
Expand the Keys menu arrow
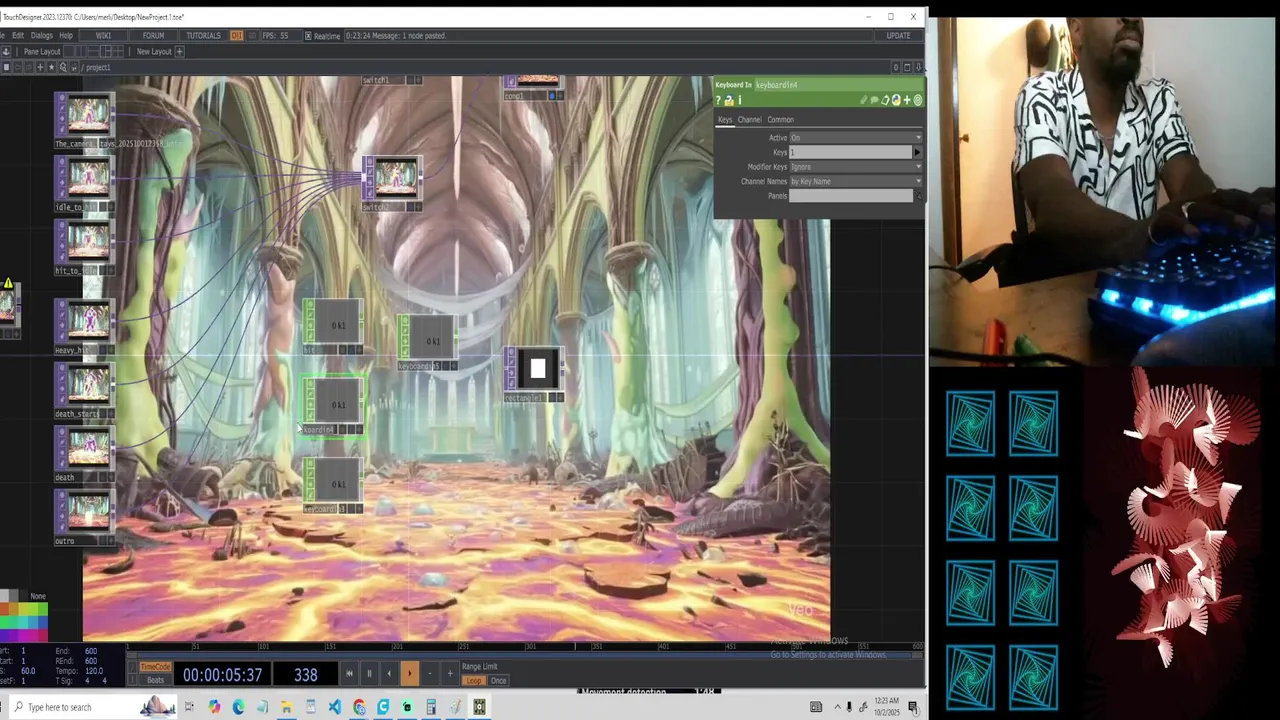pos(918,152)
